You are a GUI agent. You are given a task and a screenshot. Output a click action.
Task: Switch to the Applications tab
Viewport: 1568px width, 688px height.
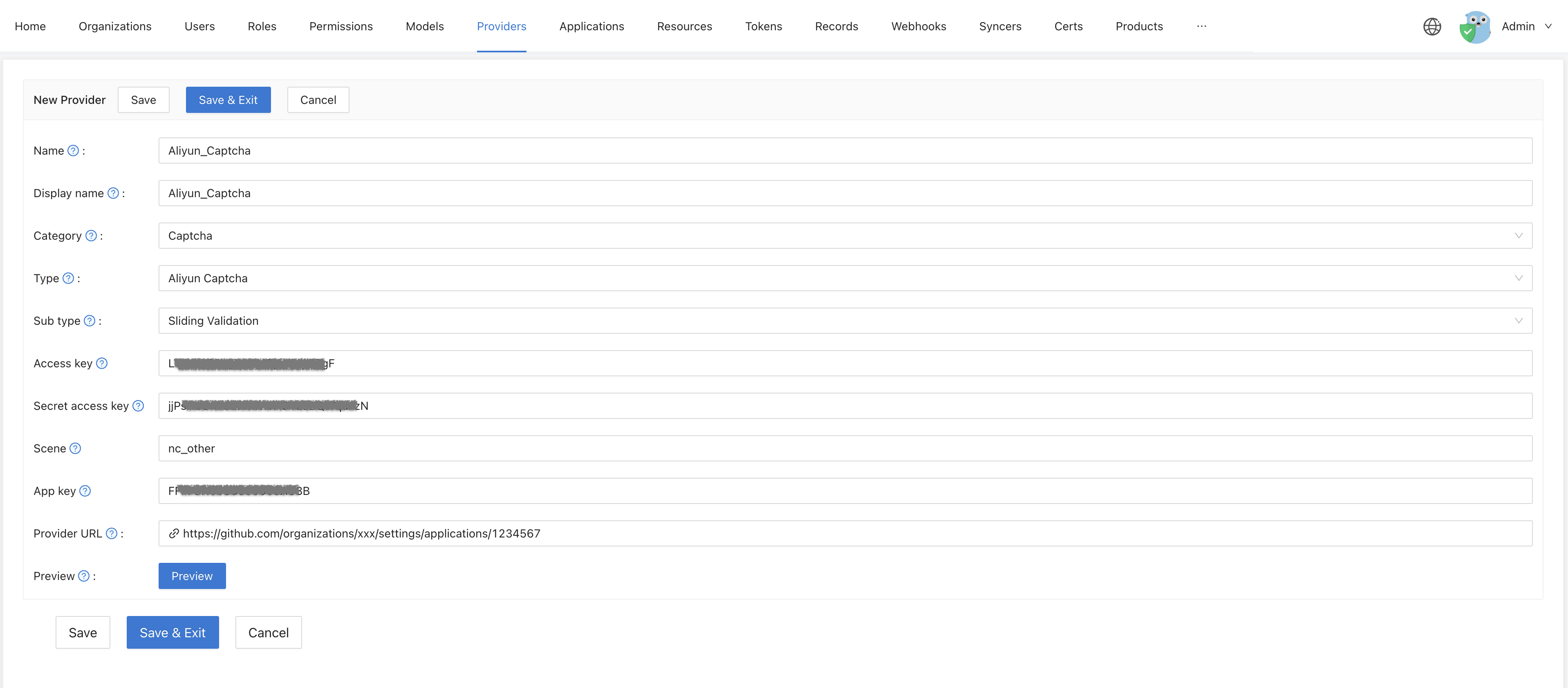click(x=591, y=26)
